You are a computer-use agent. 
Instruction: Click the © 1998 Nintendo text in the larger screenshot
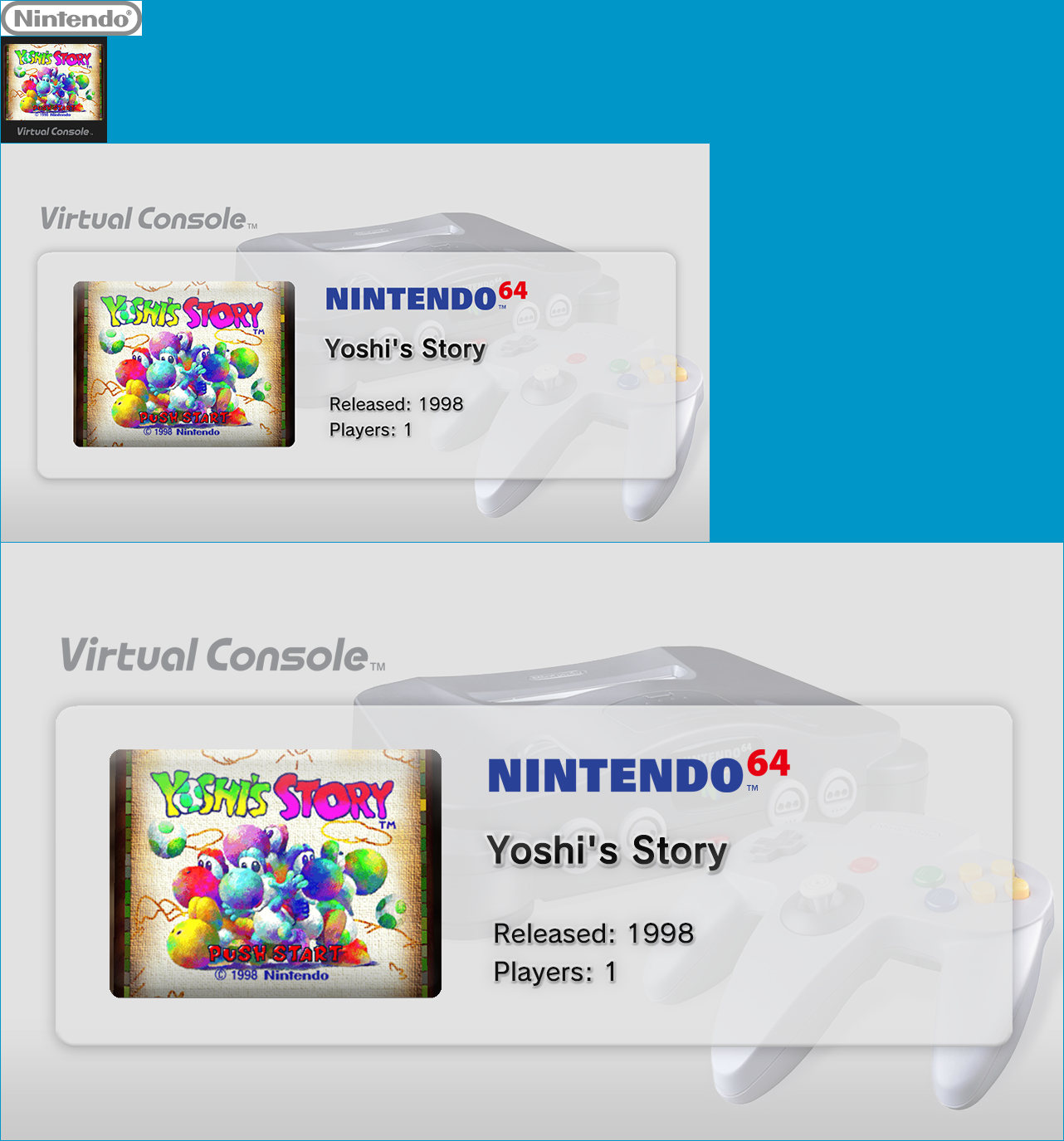pyautogui.click(x=272, y=975)
